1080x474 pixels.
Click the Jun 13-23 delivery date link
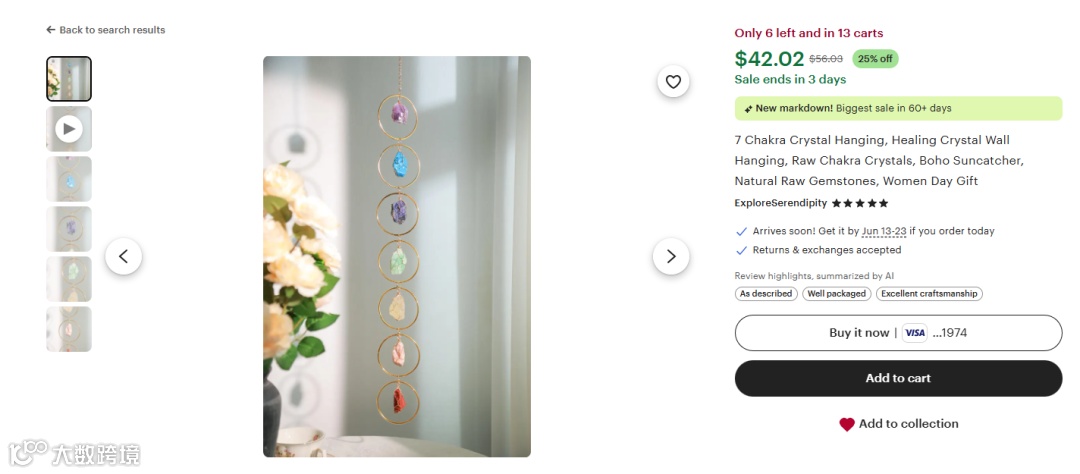pyautogui.click(x=884, y=231)
